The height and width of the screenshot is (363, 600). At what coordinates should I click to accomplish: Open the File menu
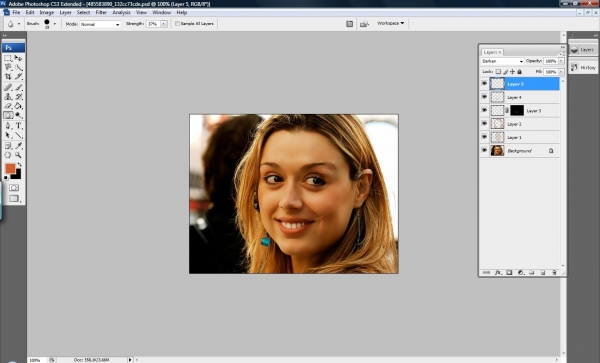(x=16, y=12)
